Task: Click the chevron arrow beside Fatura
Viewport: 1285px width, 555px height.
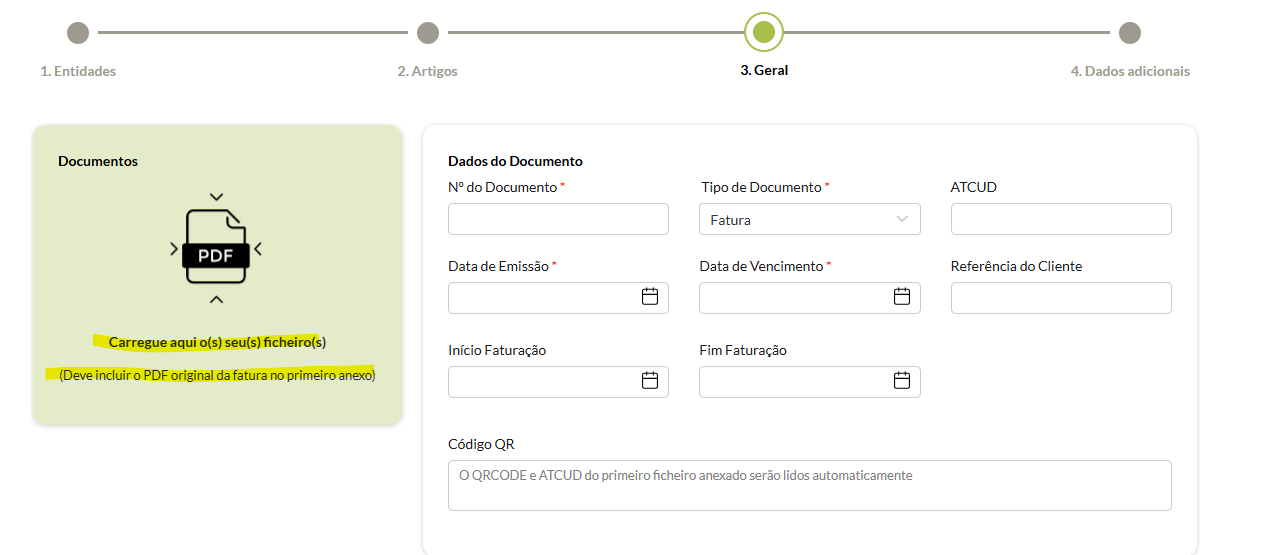Action: (x=902, y=219)
